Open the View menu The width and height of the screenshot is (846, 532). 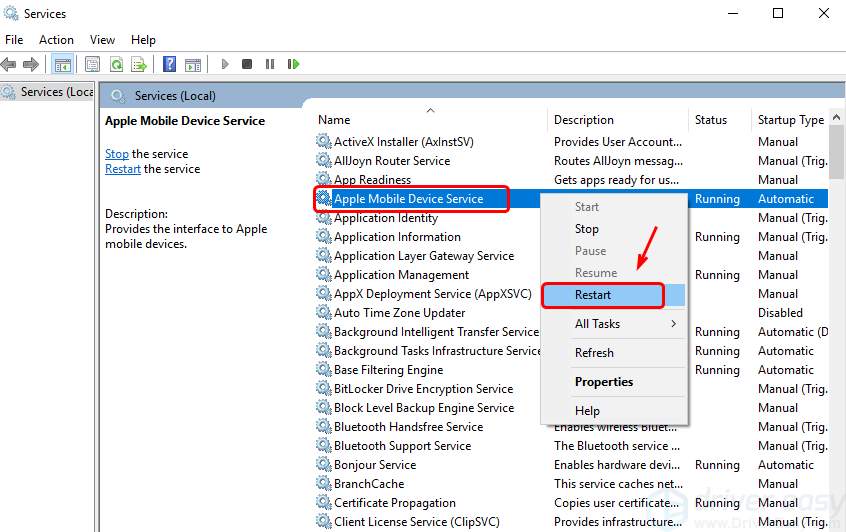coord(102,40)
